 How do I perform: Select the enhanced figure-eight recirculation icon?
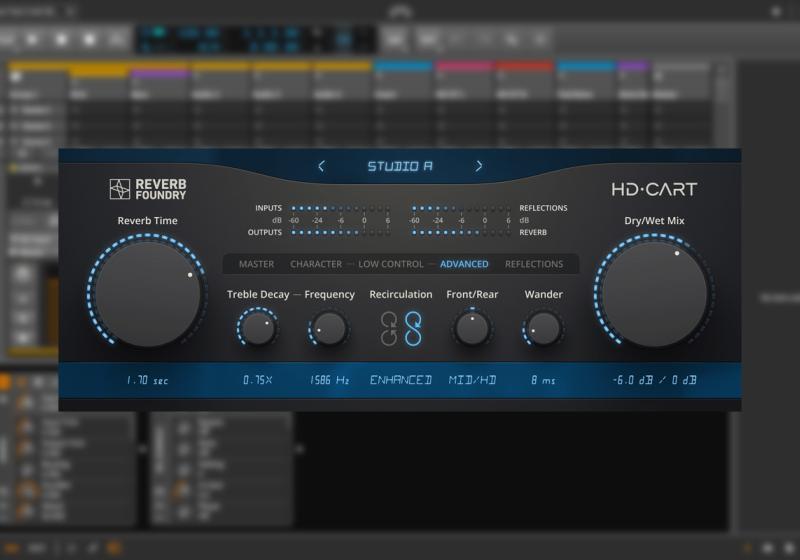tap(413, 329)
